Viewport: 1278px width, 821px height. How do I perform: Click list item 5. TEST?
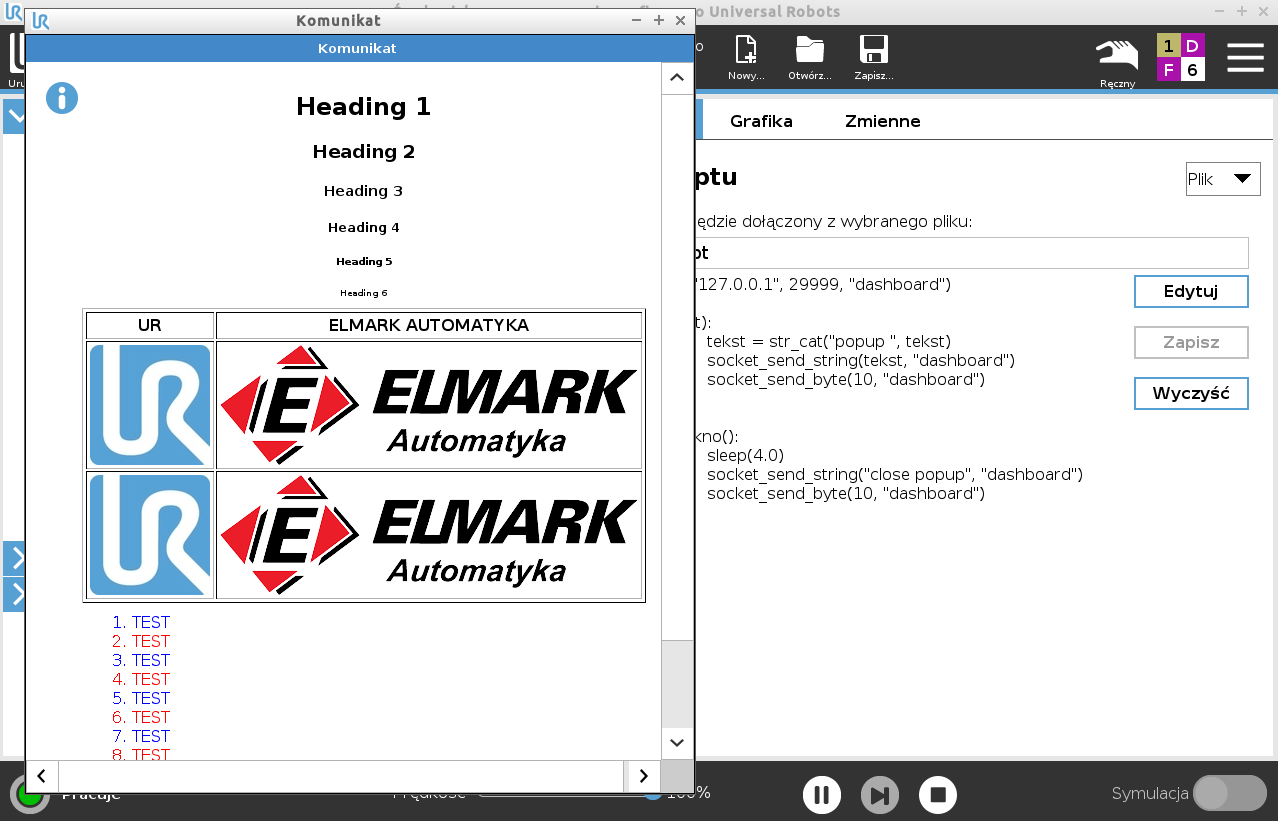coord(141,698)
